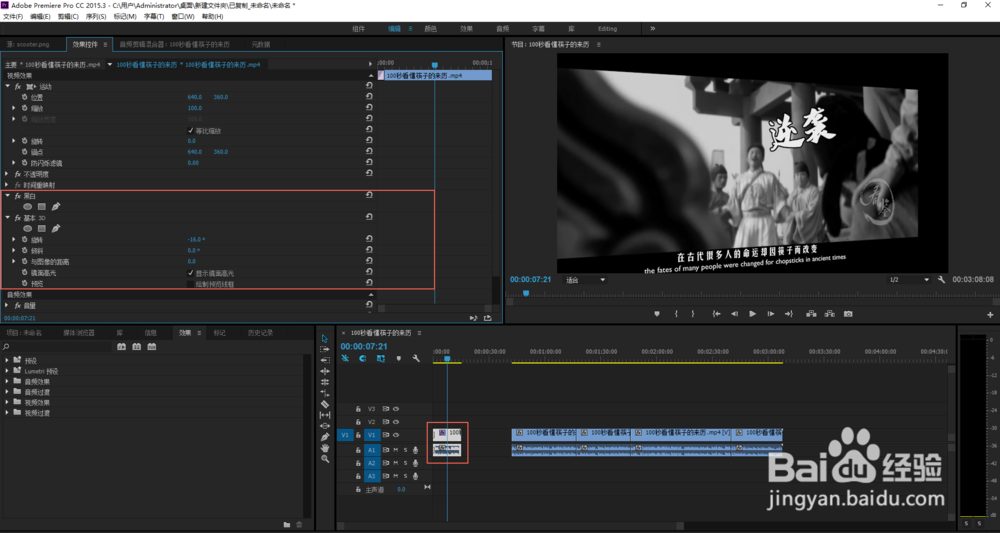
Task: Open the button editor plus icon
Action: (990, 314)
